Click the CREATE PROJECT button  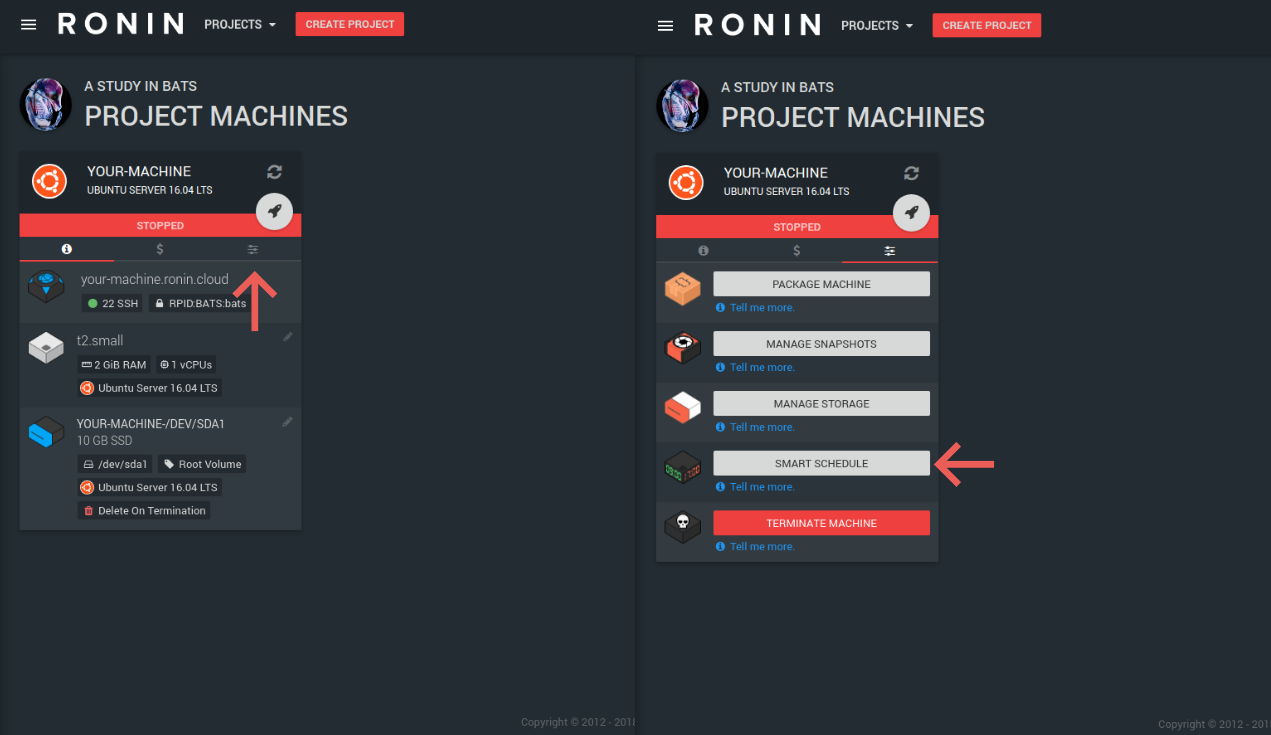[x=349, y=23]
